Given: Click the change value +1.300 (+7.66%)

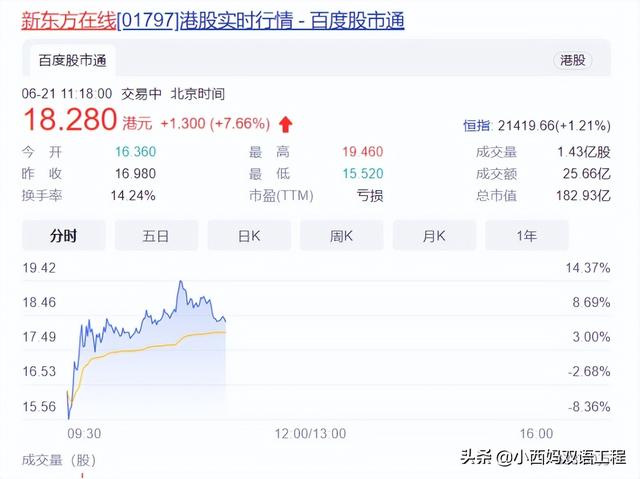Looking at the screenshot, I should [216, 123].
